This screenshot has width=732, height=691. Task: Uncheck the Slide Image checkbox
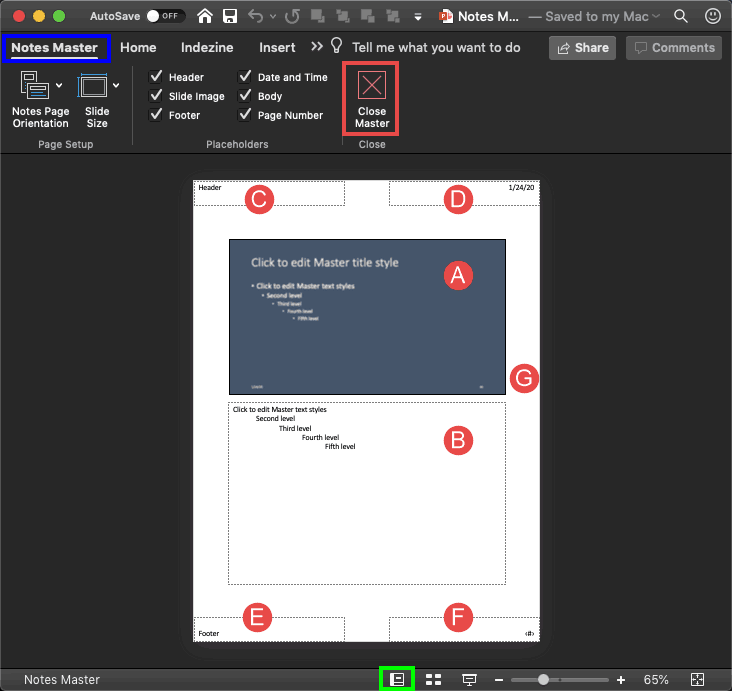tap(156, 96)
